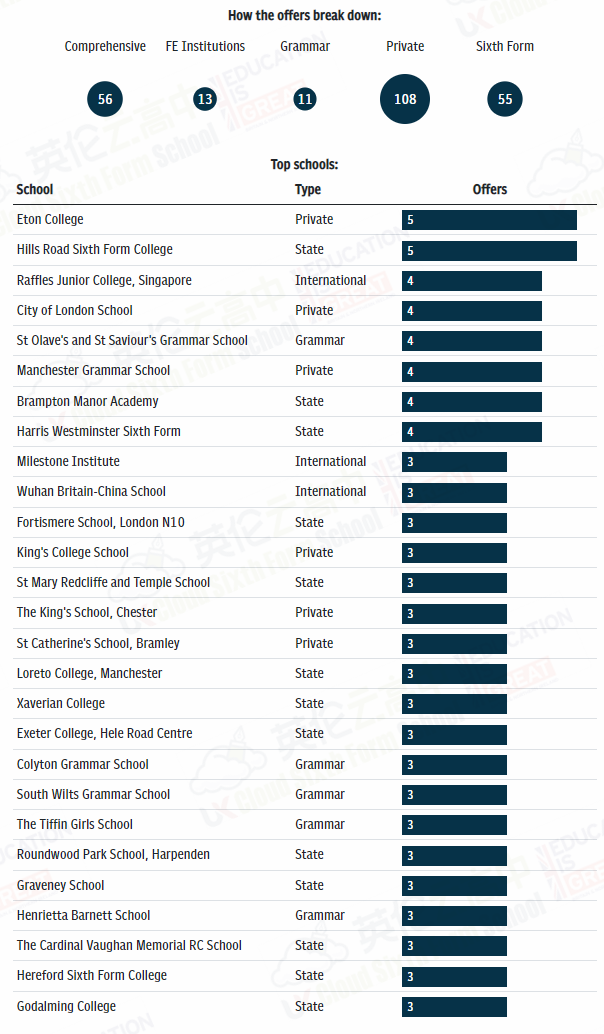
Task: Click Milestone Institute offers bar
Action: pos(454,462)
